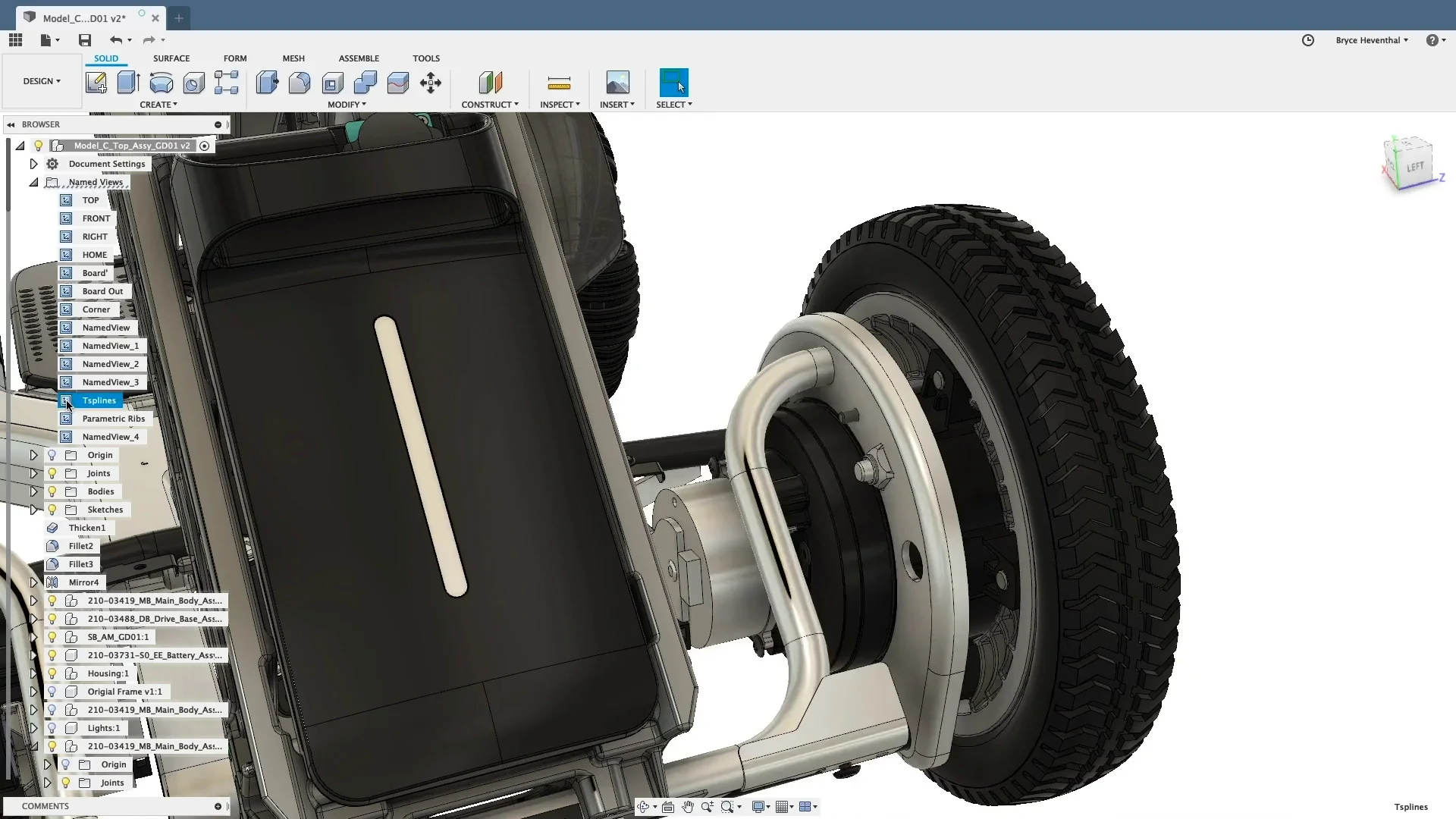Image resolution: width=1456 pixels, height=819 pixels.
Task: Expand the Bodies folder
Action: (x=34, y=491)
